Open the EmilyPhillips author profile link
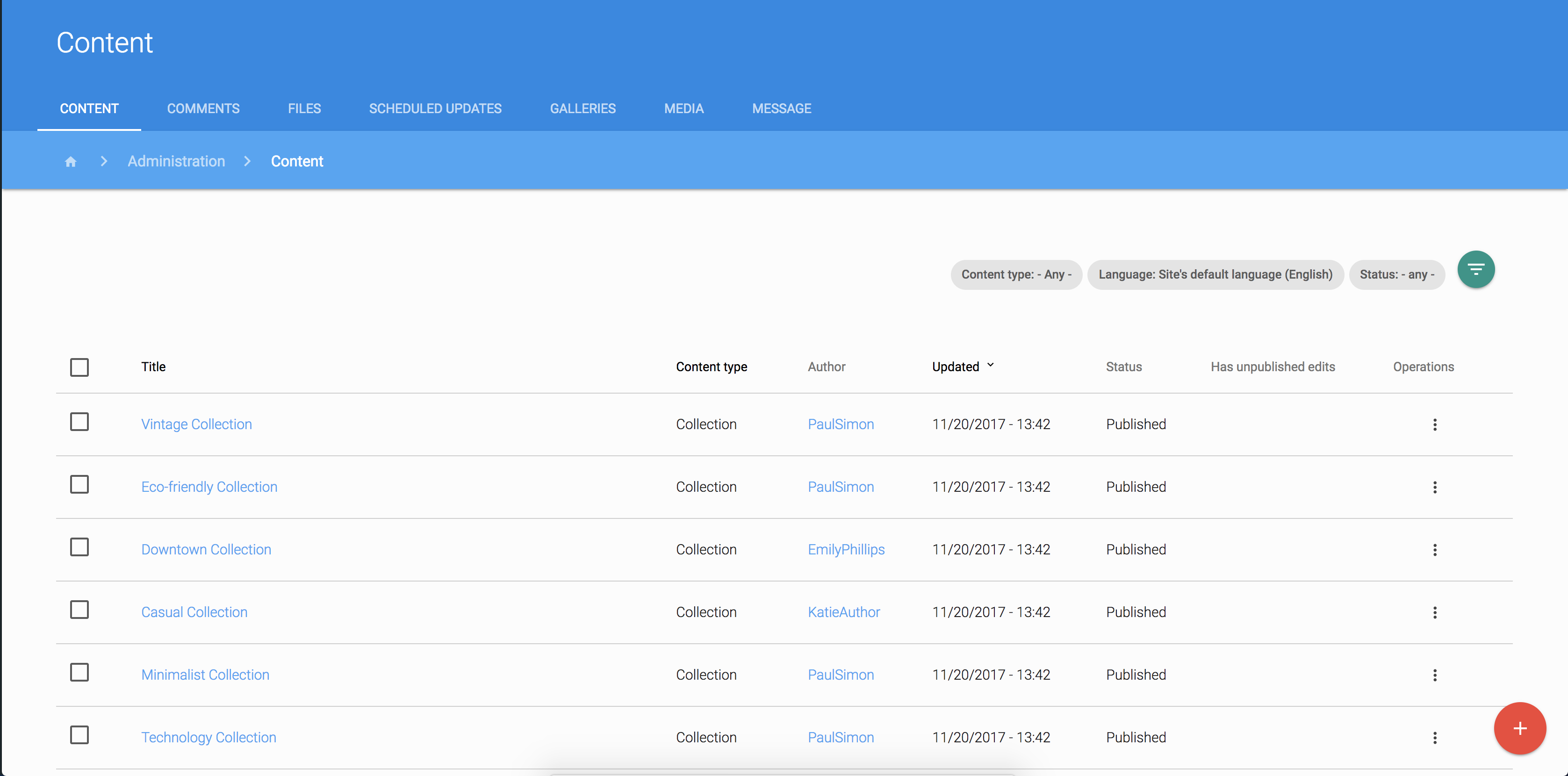 coord(846,550)
